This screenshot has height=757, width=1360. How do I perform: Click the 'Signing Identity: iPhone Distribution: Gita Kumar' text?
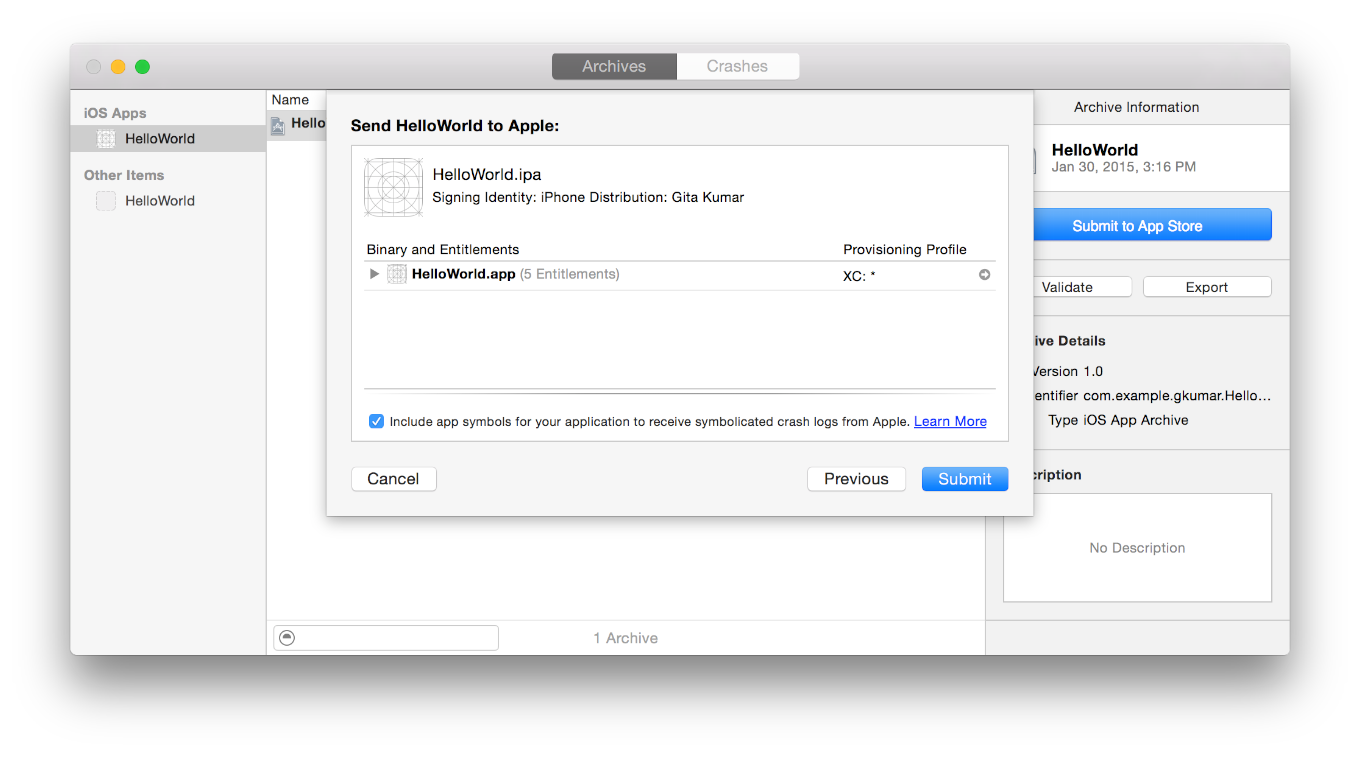coord(588,197)
